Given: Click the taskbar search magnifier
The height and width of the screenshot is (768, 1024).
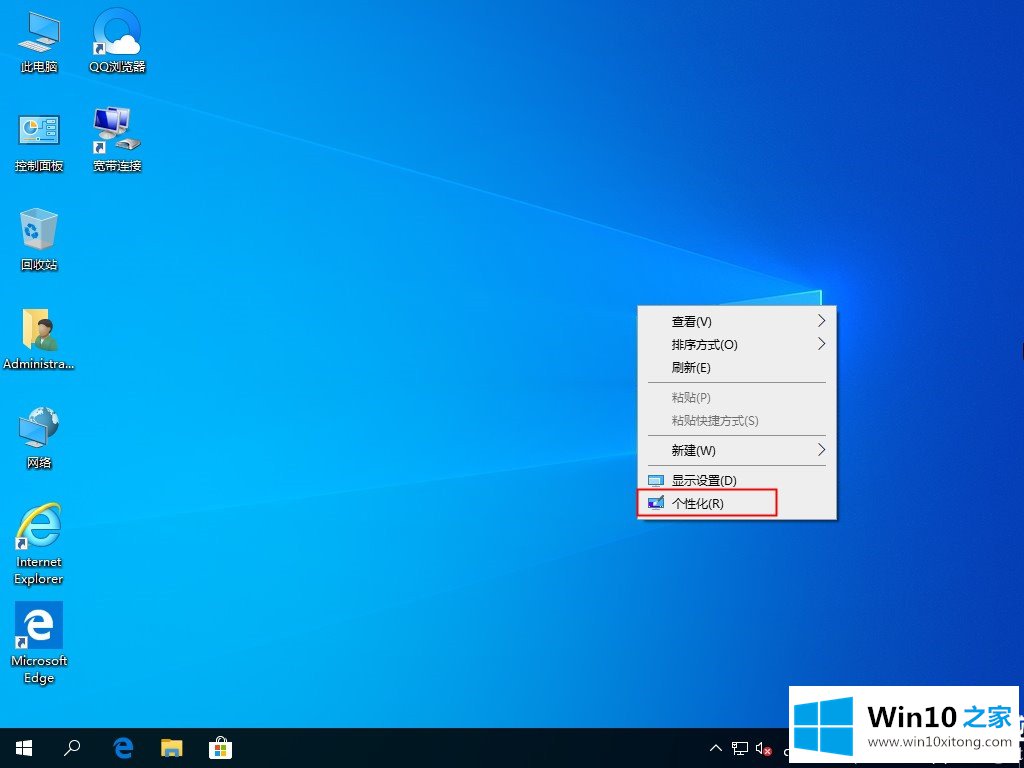Looking at the screenshot, I should coord(72,747).
